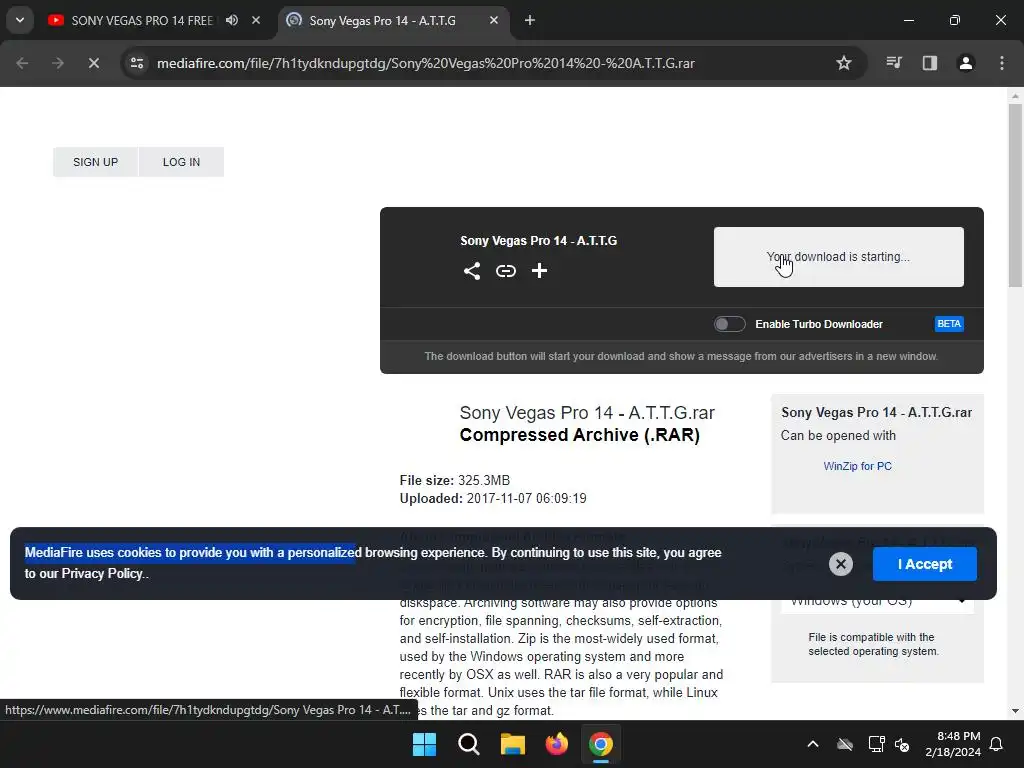Screen dimensions: 1024x768
Task: Go back to the previous page
Action: 22,63
